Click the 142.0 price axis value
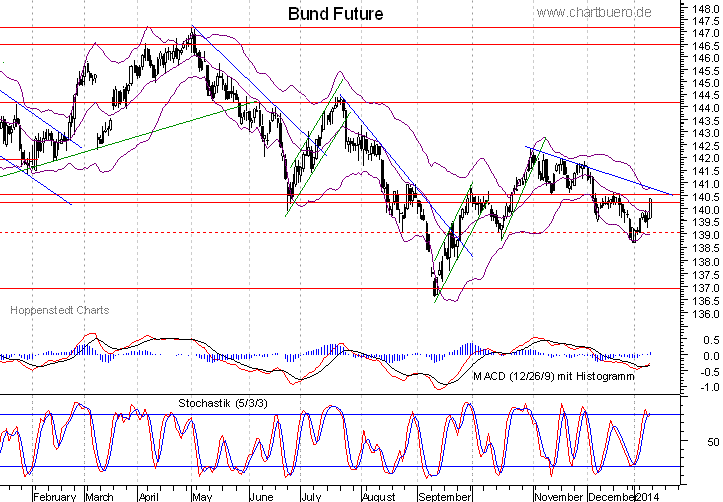 [705, 158]
